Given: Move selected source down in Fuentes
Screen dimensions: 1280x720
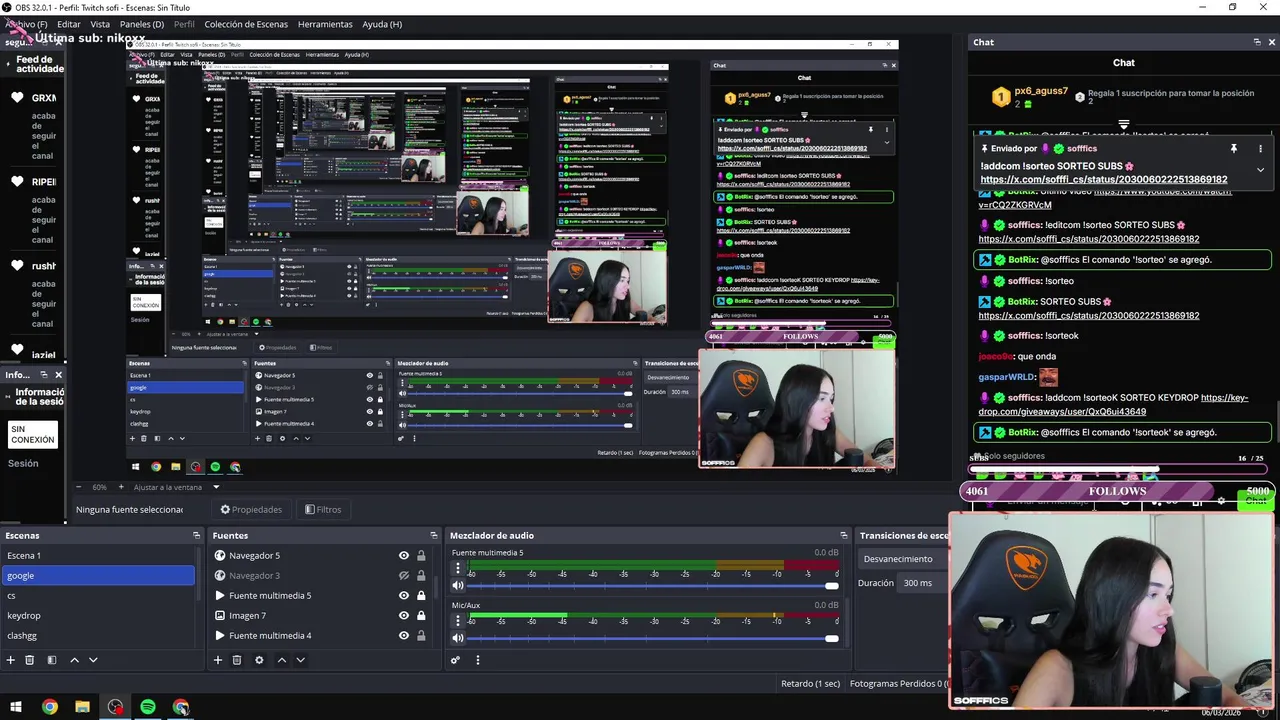Looking at the screenshot, I should (300, 660).
